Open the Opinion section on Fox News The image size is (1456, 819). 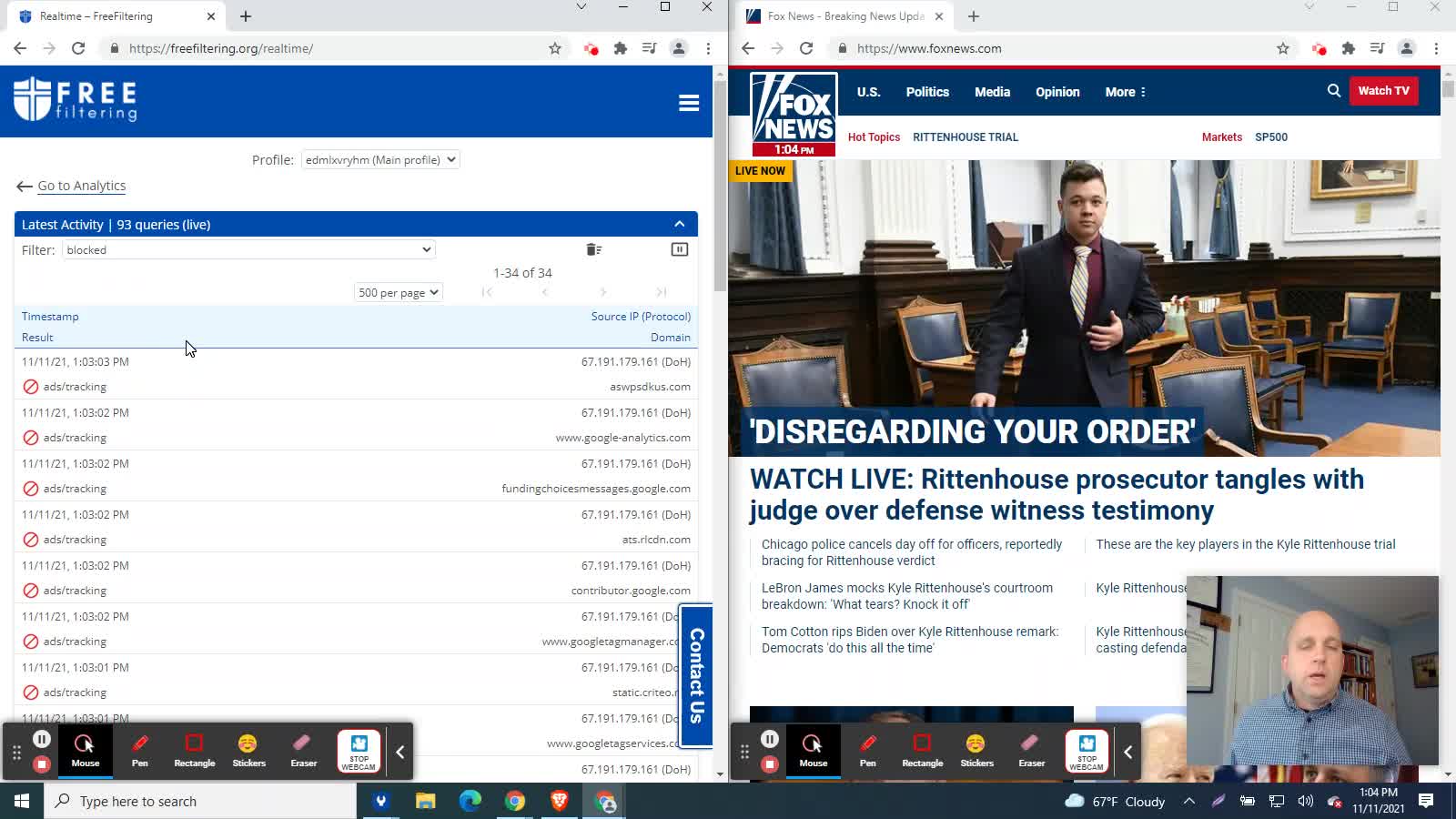pyautogui.click(x=1057, y=92)
